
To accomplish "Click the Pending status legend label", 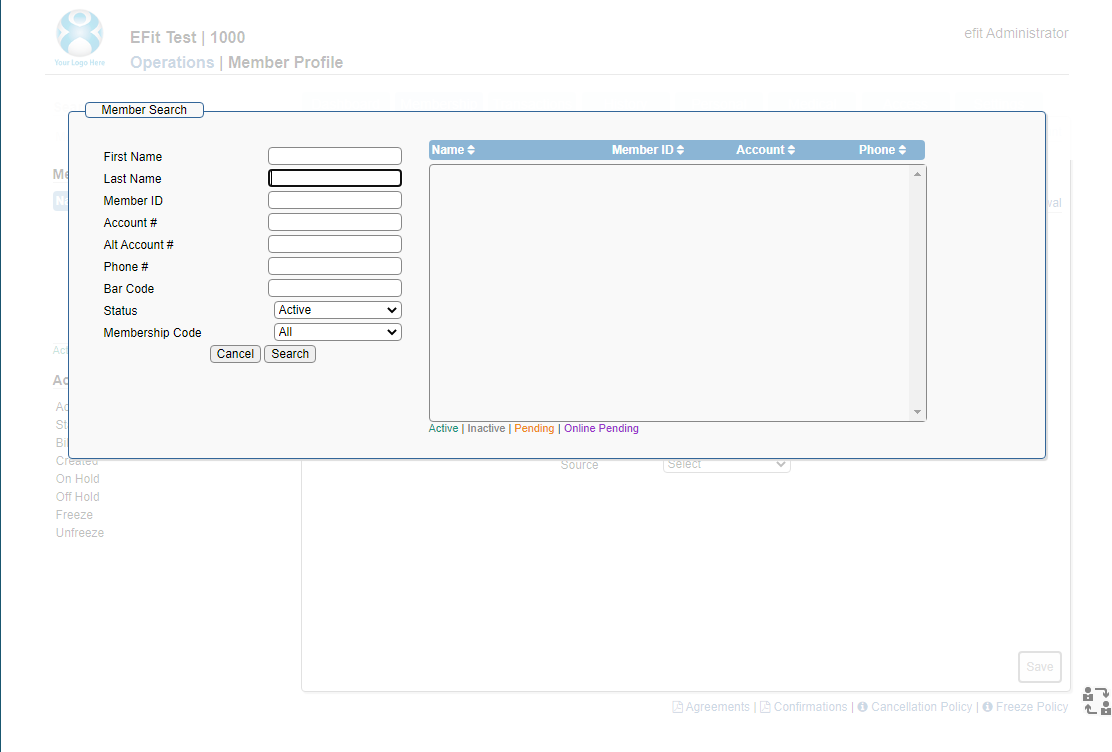I will point(534,428).
